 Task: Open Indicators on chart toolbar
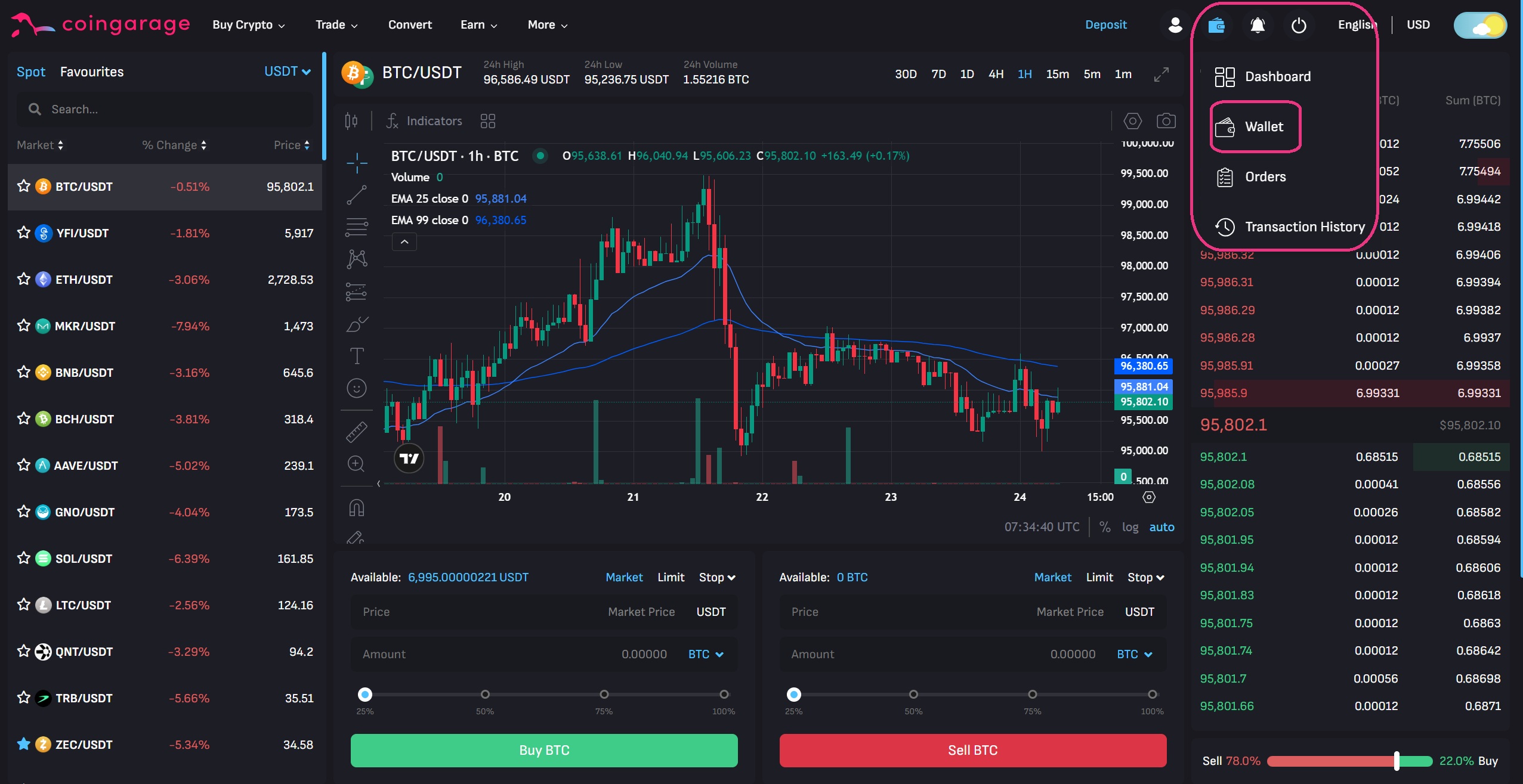click(424, 121)
